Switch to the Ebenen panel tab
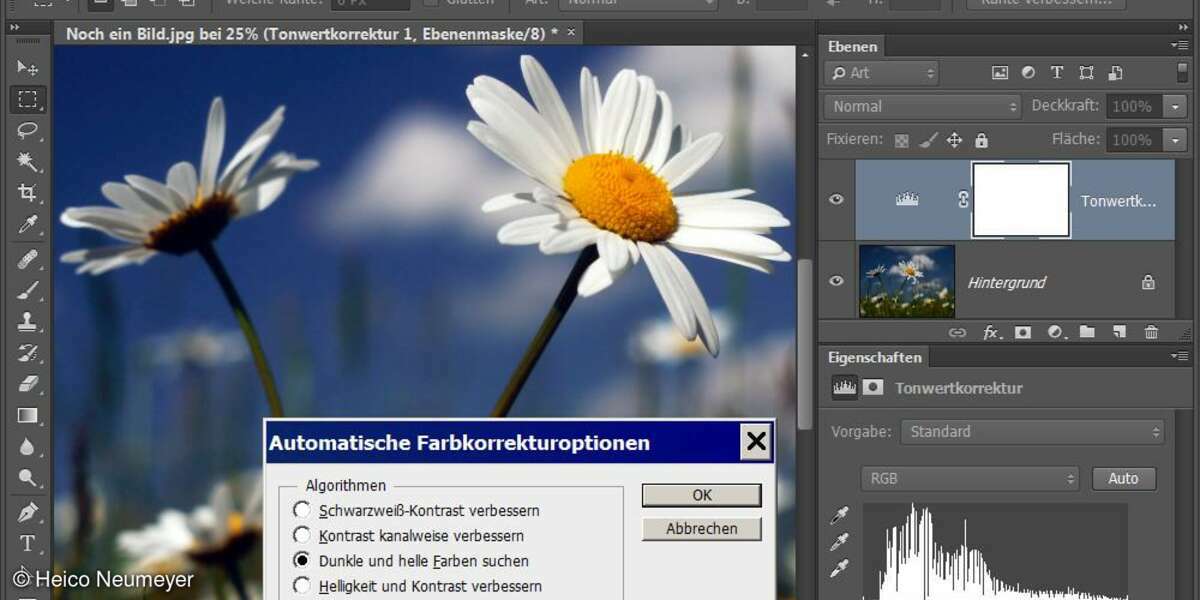 pyautogui.click(x=853, y=46)
